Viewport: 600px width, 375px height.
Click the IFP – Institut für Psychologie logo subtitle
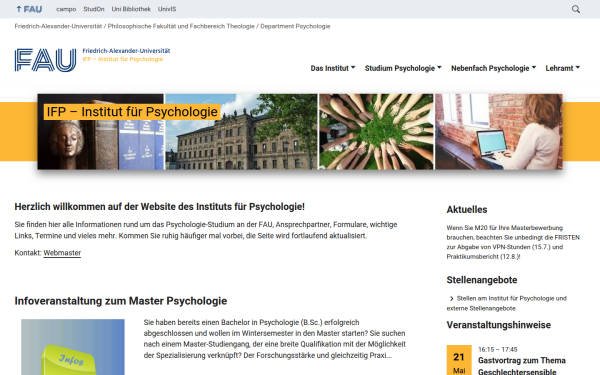click(123, 59)
